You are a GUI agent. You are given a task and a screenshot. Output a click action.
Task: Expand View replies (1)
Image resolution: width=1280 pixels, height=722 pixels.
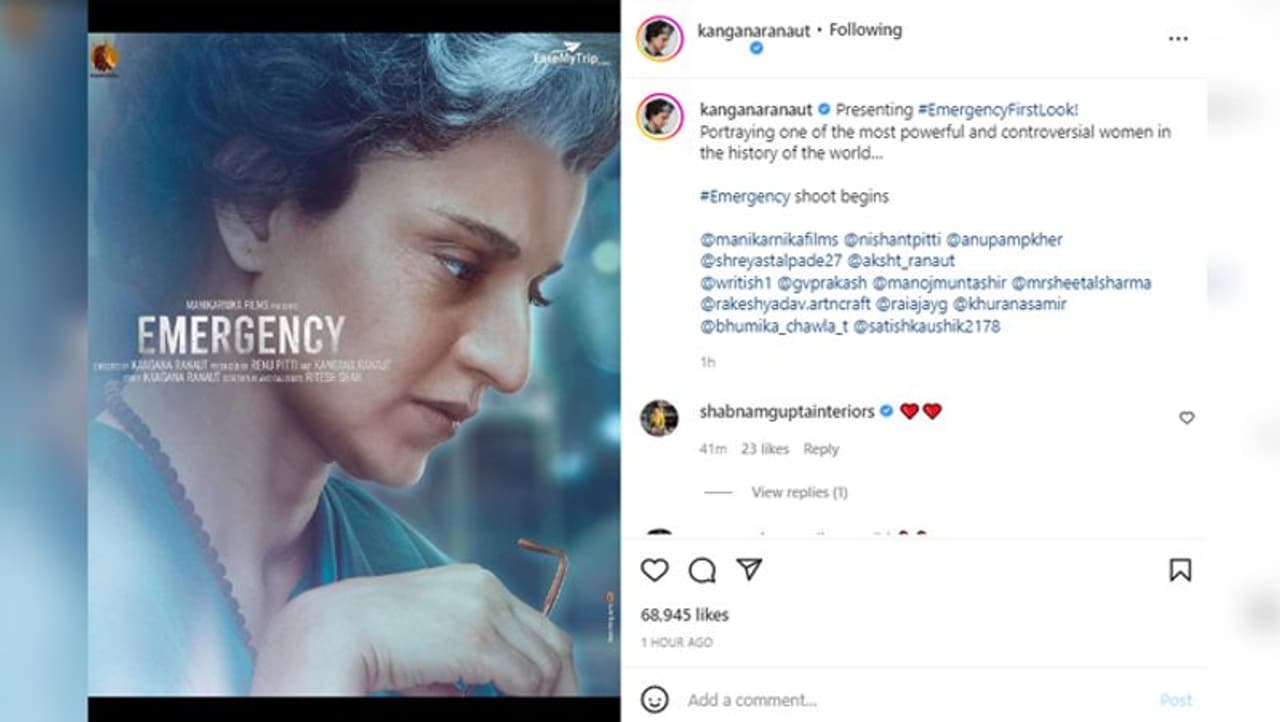click(799, 492)
